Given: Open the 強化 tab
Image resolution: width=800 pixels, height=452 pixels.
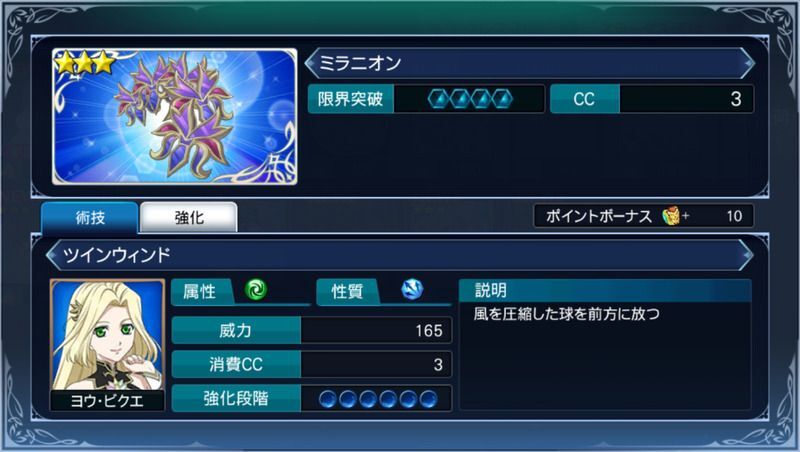Looking at the screenshot, I should coord(189,217).
